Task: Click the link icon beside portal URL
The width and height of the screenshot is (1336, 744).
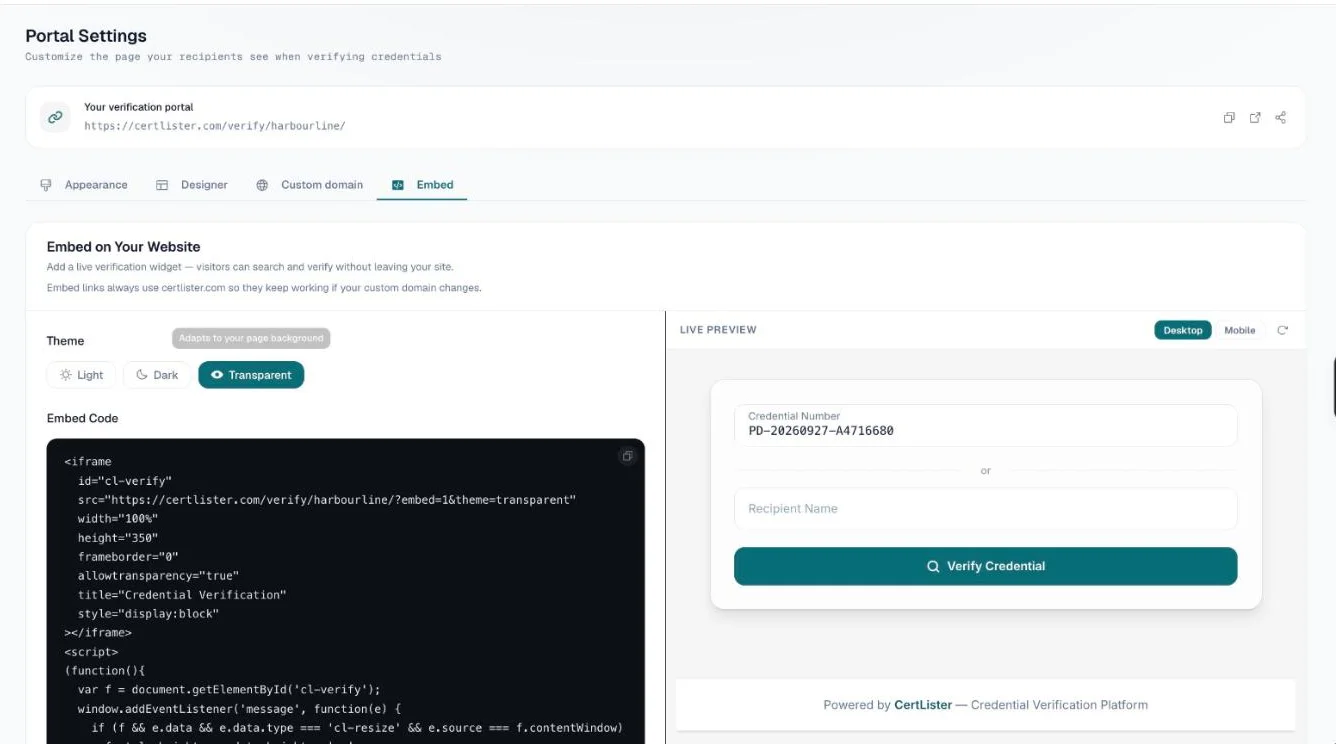Action: [x=56, y=117]
